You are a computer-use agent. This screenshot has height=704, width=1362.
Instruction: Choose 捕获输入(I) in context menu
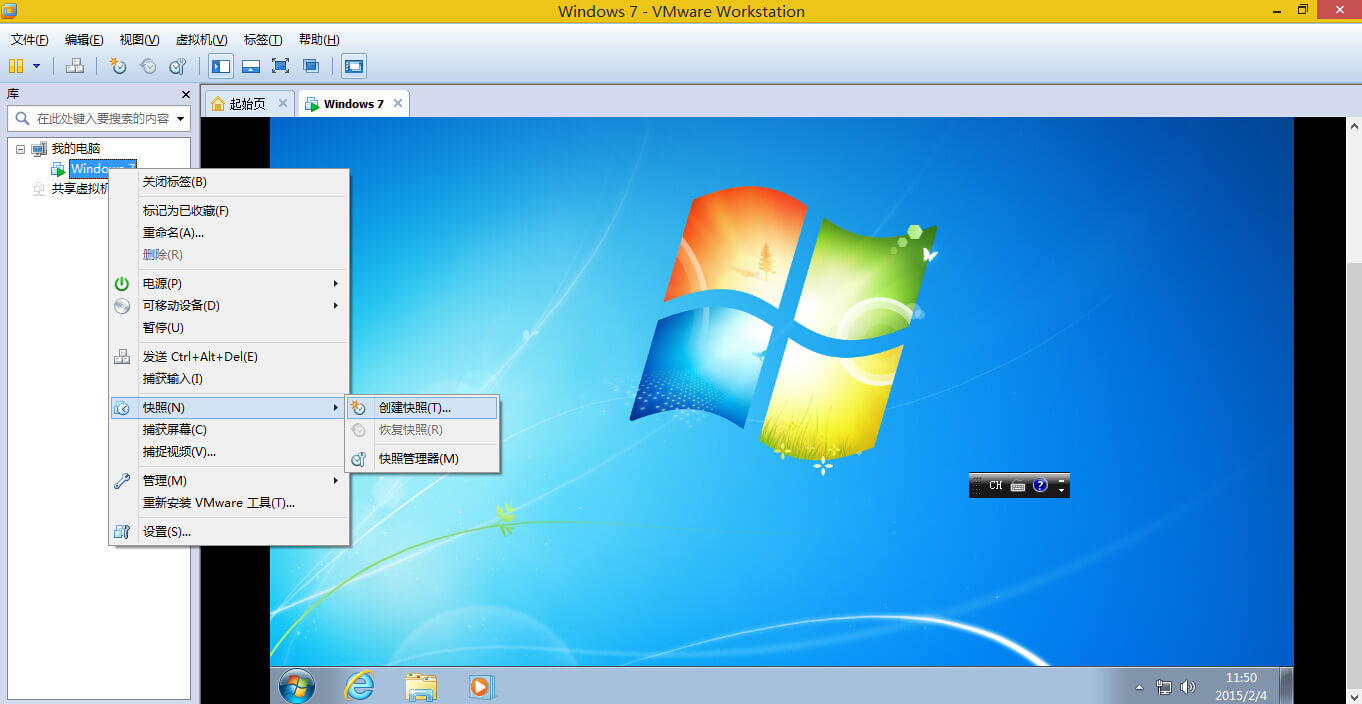229,379
